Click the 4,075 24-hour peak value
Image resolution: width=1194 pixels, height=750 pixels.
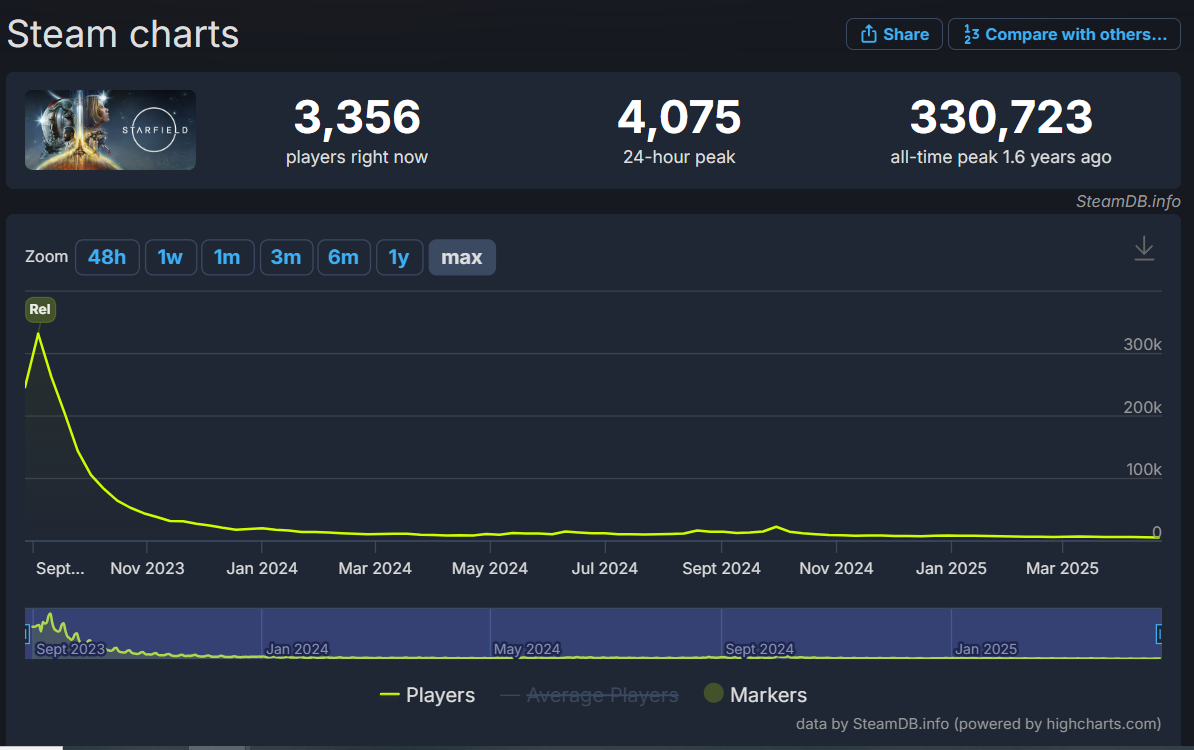tap(678, 117)
